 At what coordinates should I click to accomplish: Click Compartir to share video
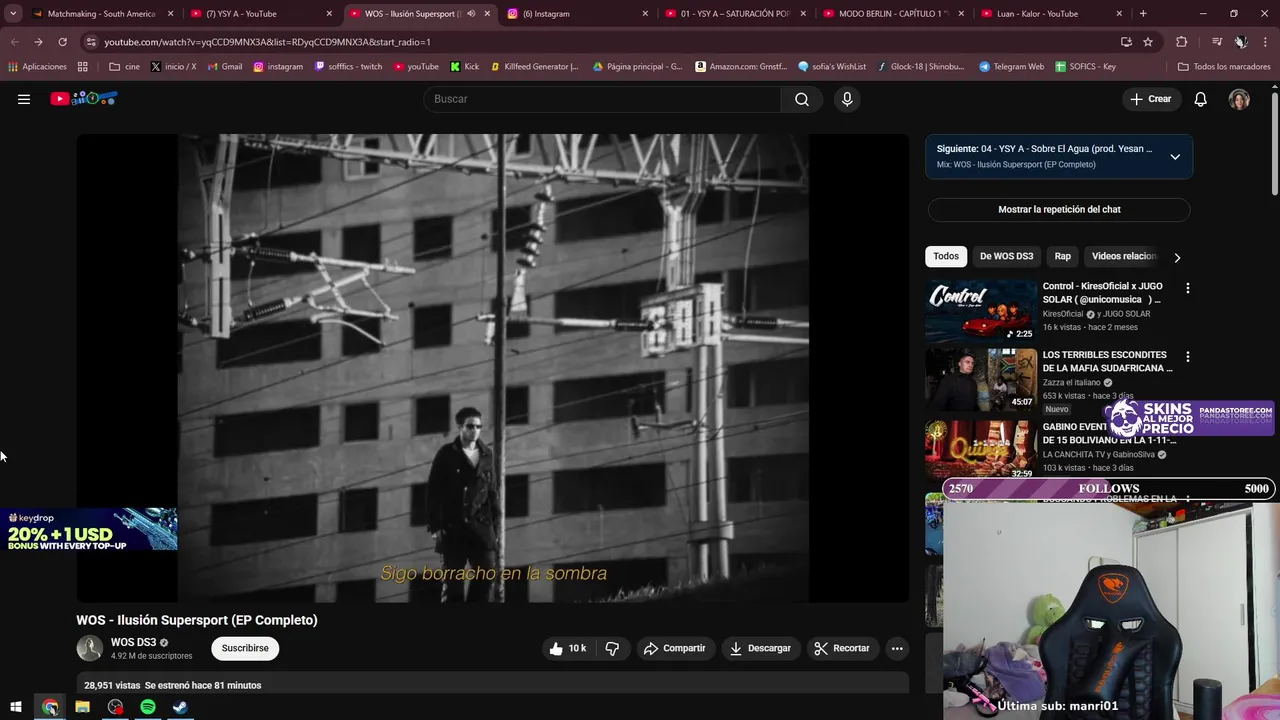675,648
